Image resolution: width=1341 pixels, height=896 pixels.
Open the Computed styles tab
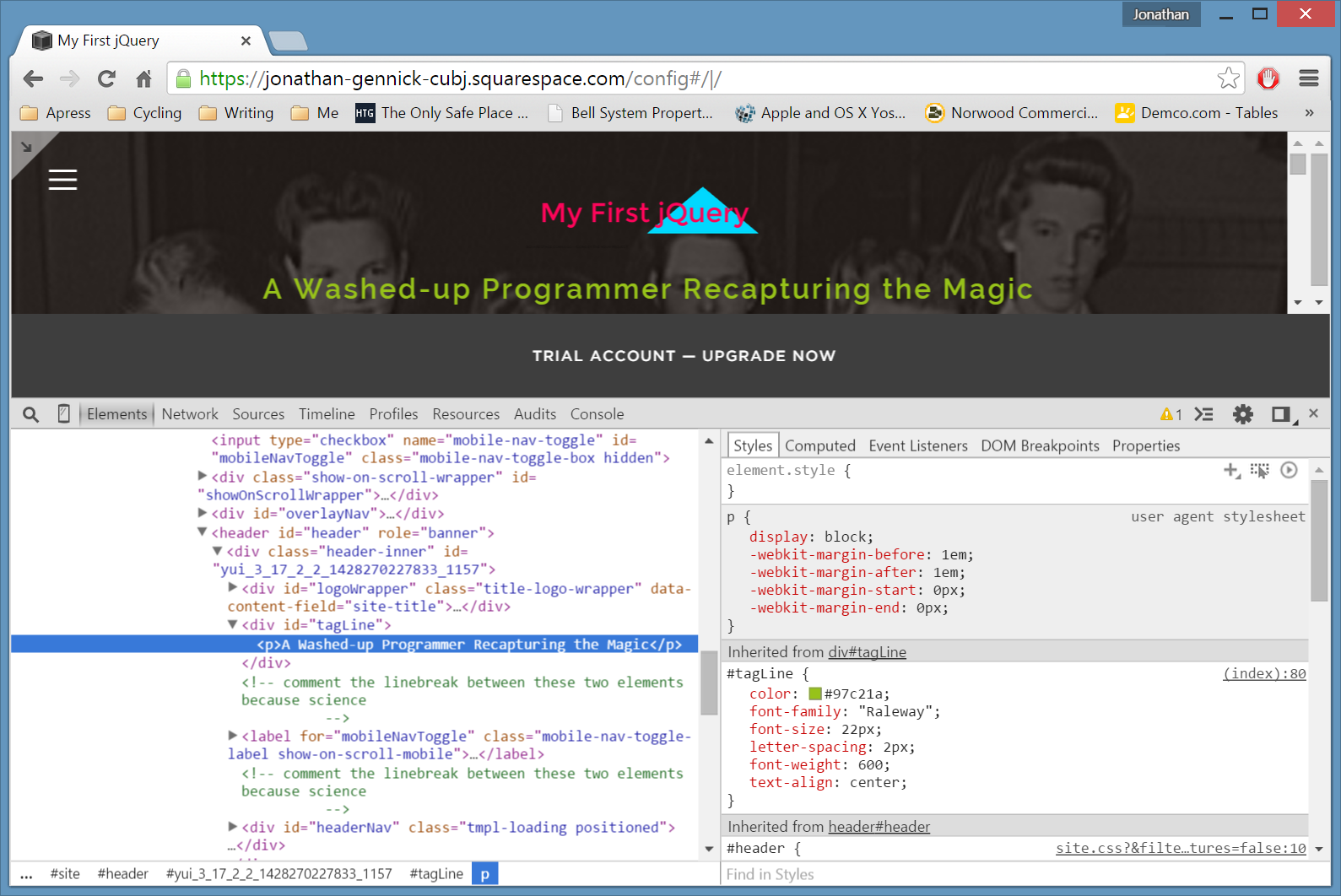tap(820, 445)
